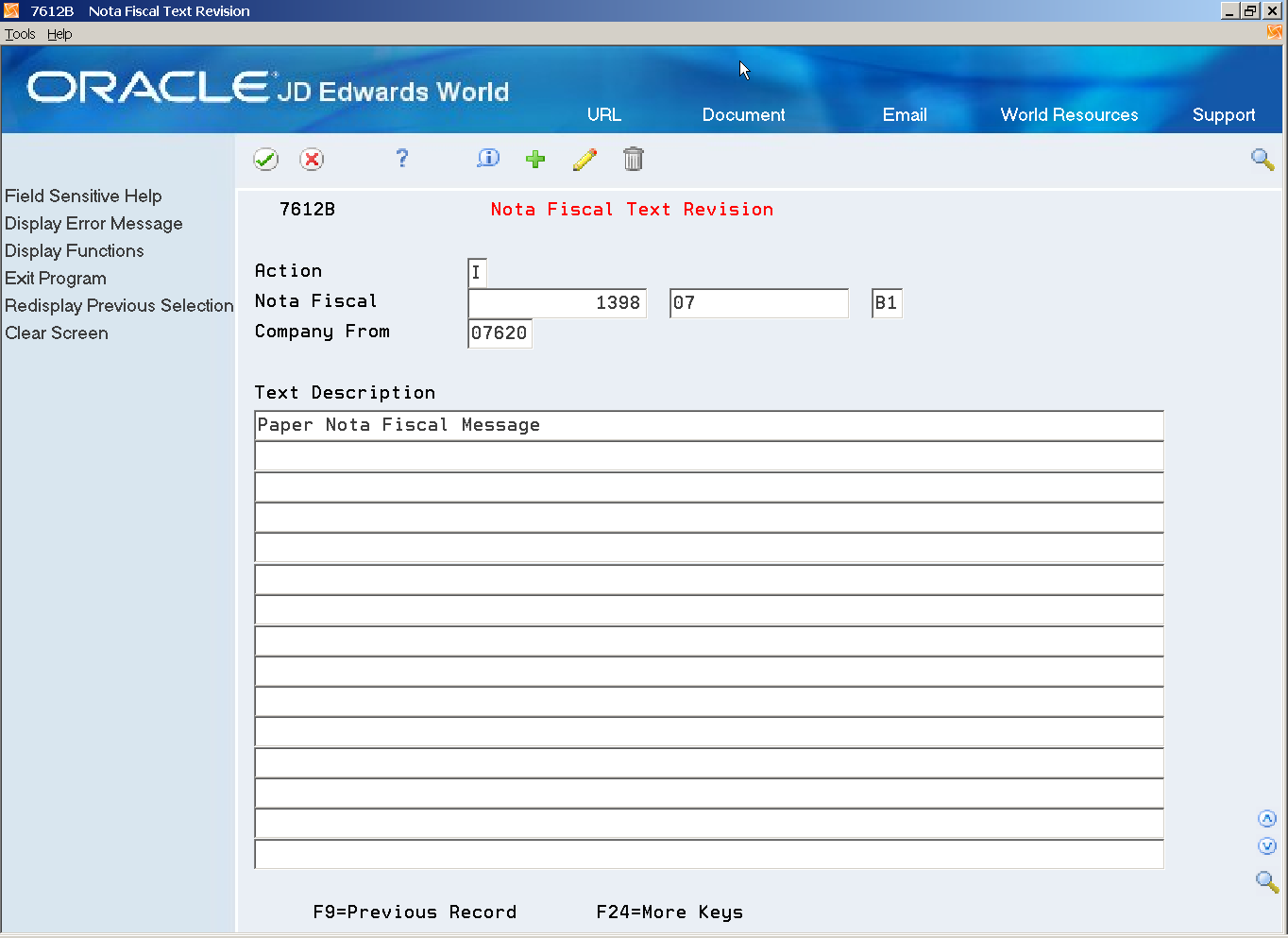Click the Company From field

pos(500,333)
